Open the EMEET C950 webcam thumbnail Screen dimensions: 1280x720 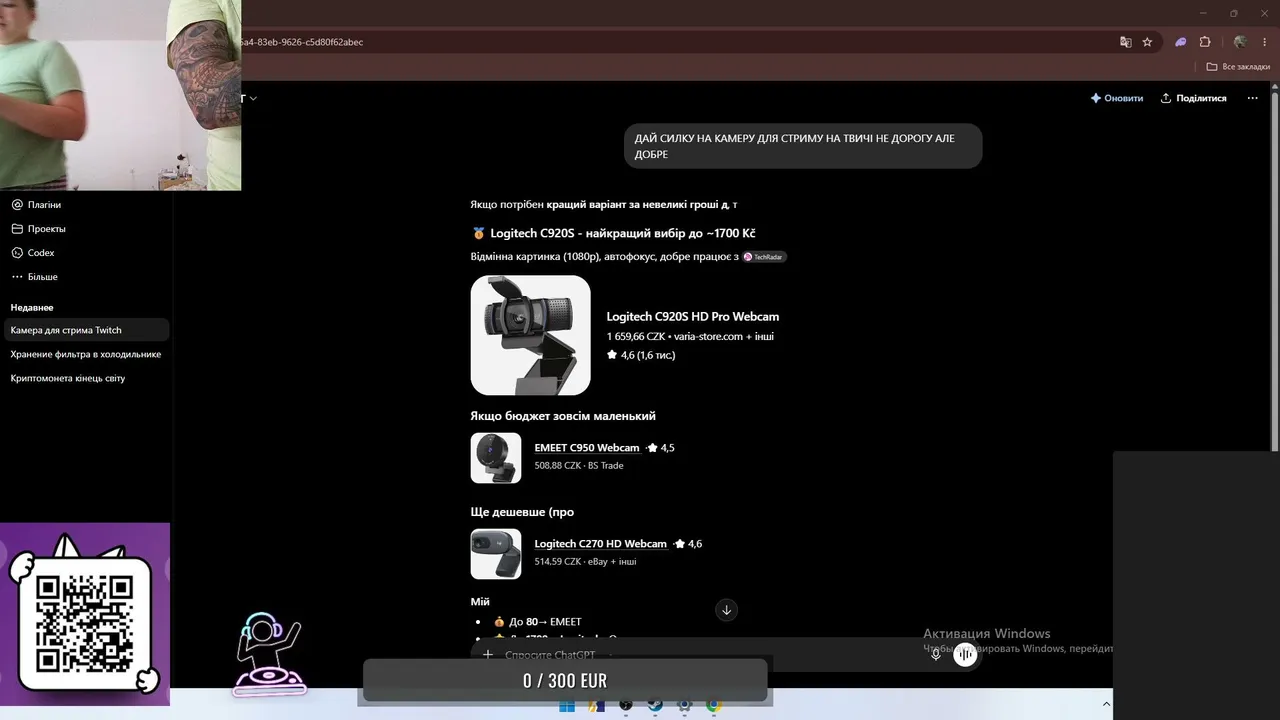tap(496, 458)
